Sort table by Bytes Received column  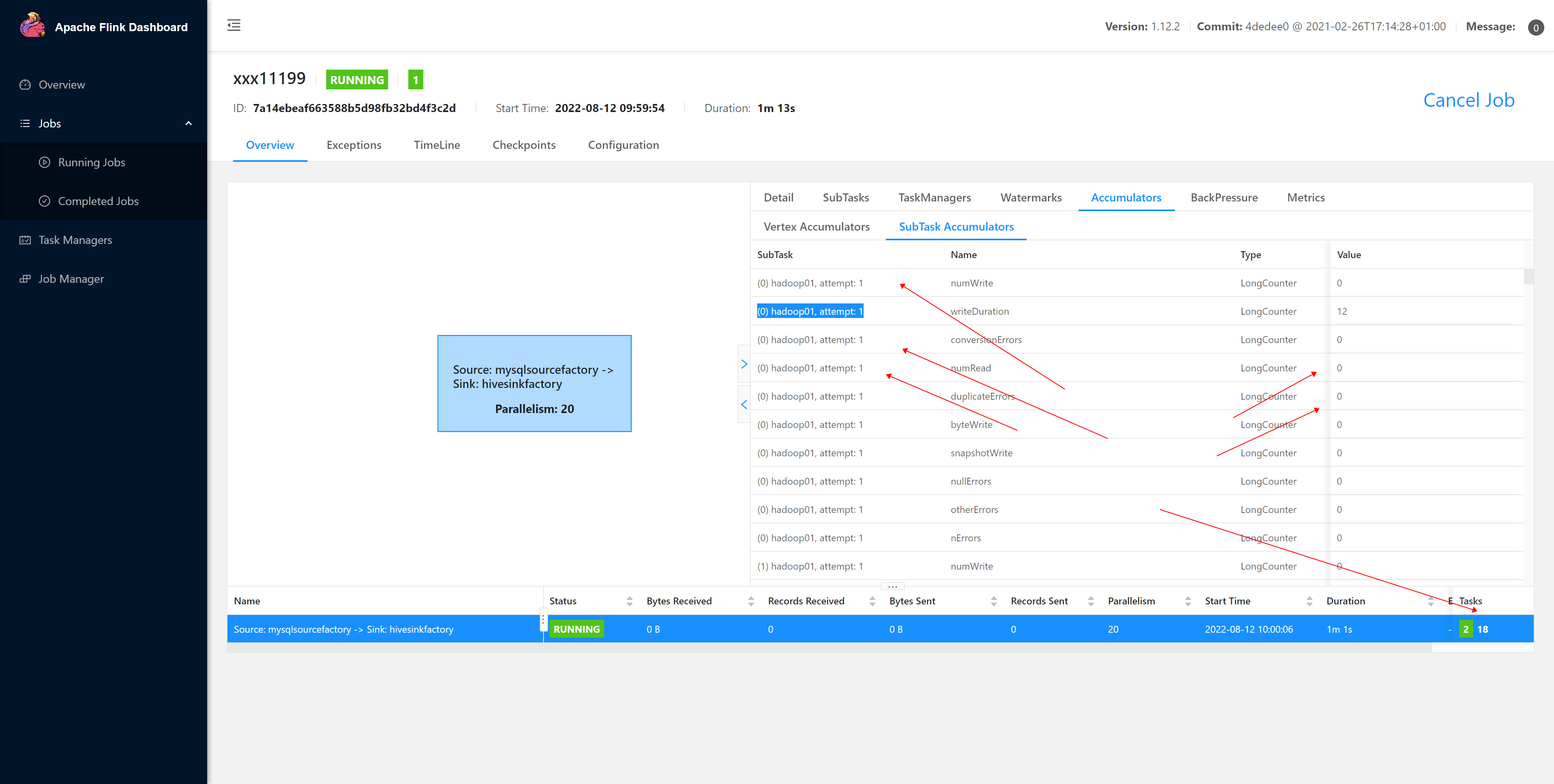750,601
